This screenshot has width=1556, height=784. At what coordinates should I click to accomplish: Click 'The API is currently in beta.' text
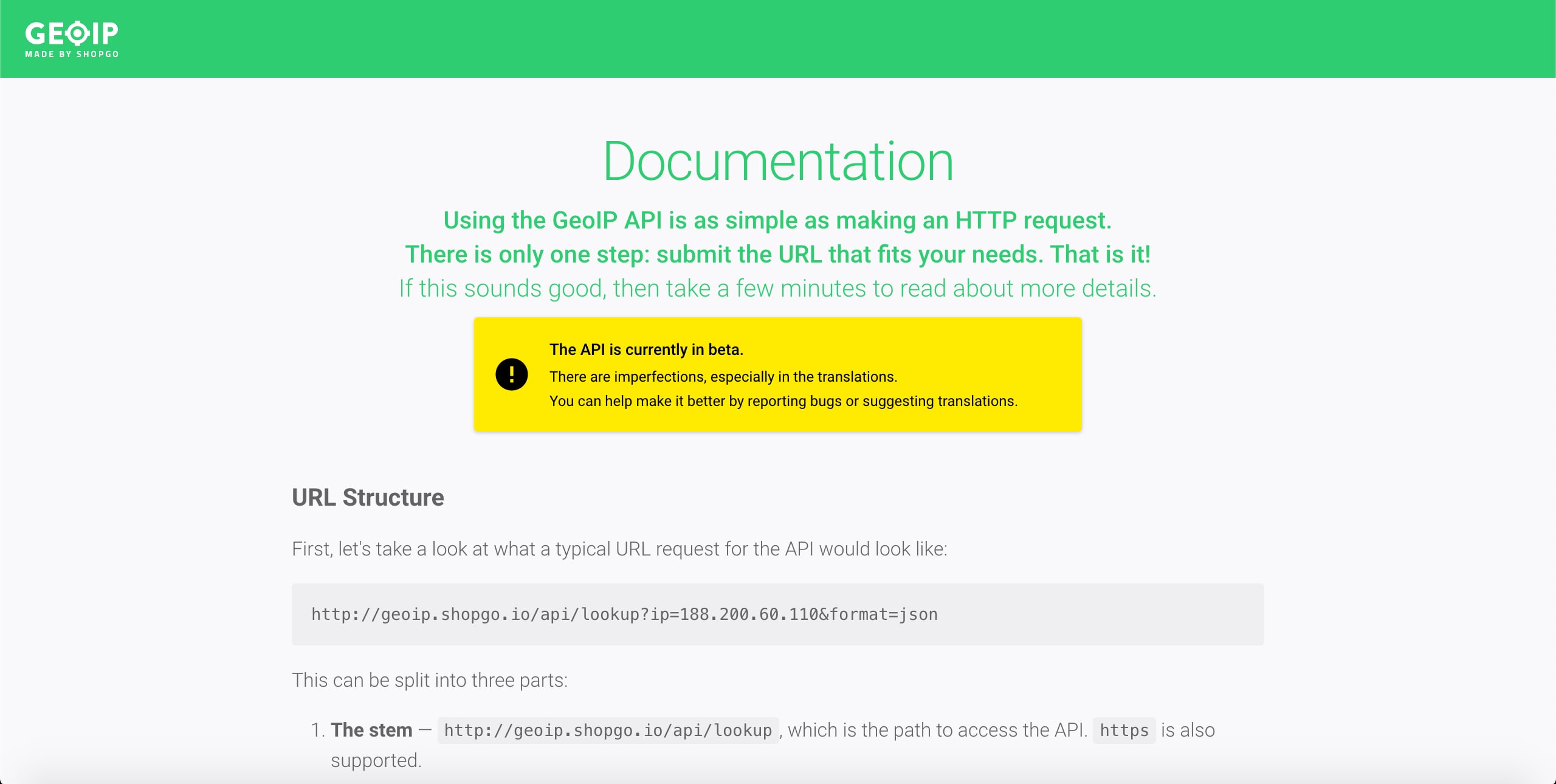click(646, 349)
